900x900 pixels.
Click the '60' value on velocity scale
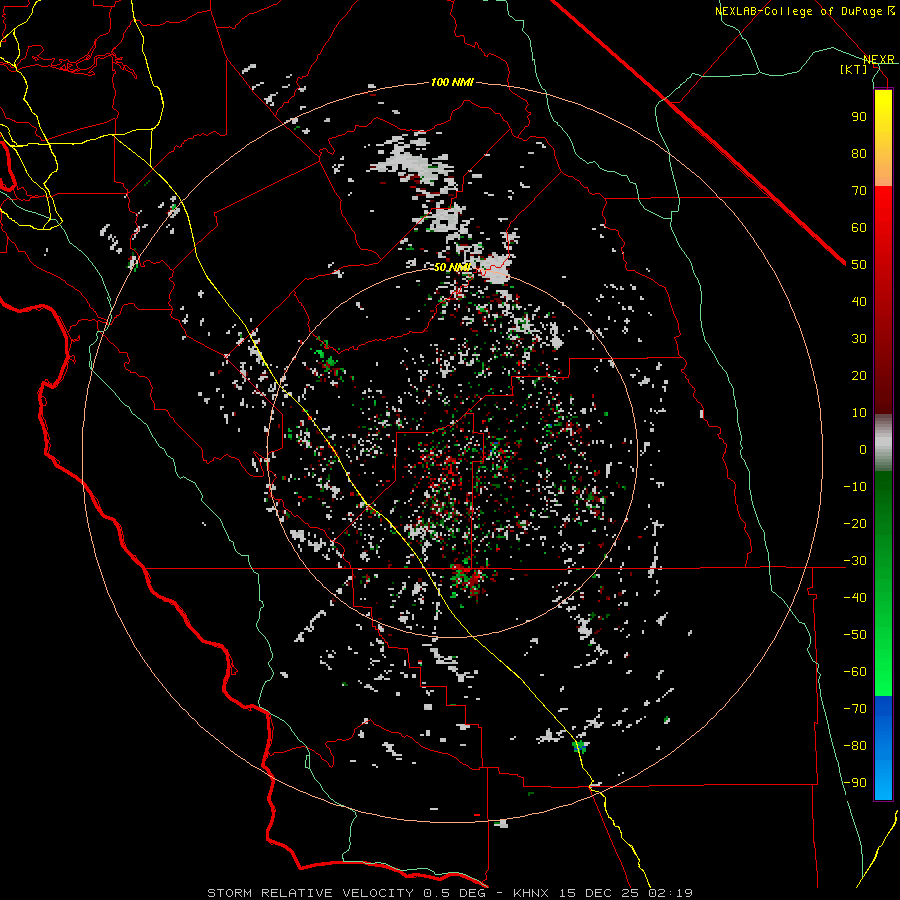pos(859,228)
